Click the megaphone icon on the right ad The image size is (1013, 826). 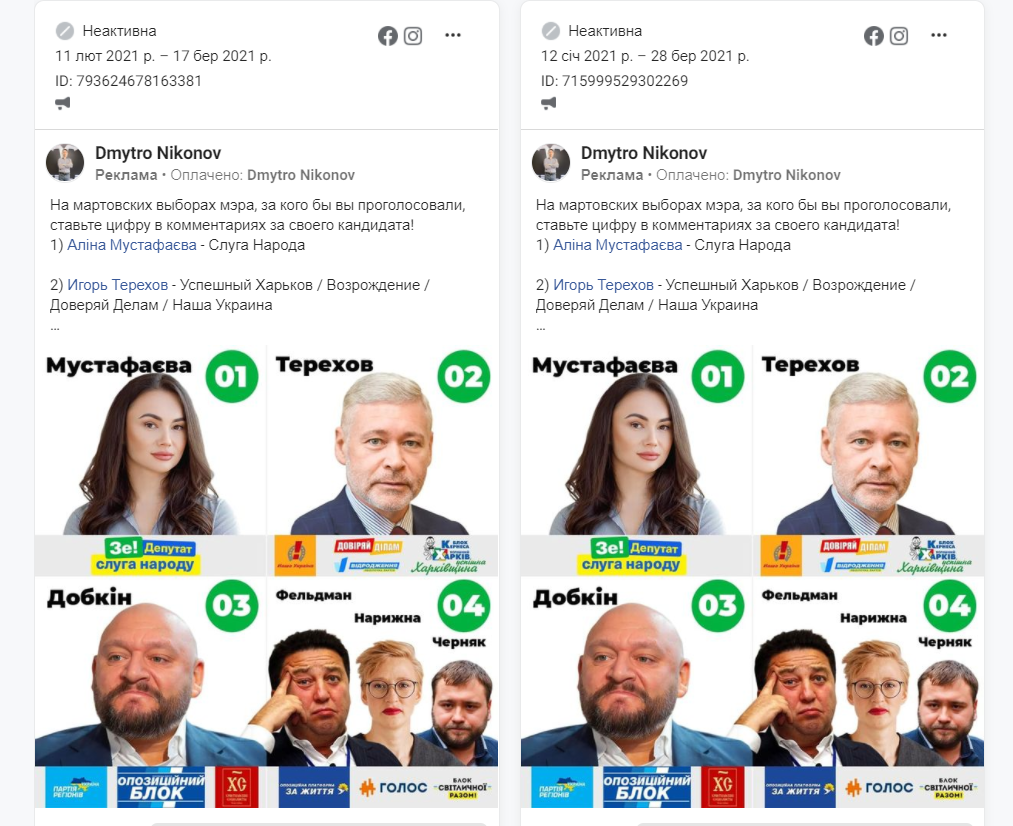pyautogui.click(x=548, y=103)
